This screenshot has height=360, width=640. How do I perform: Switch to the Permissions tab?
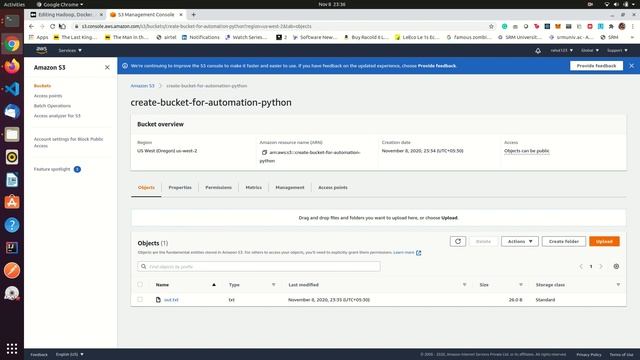pos(218,187)
